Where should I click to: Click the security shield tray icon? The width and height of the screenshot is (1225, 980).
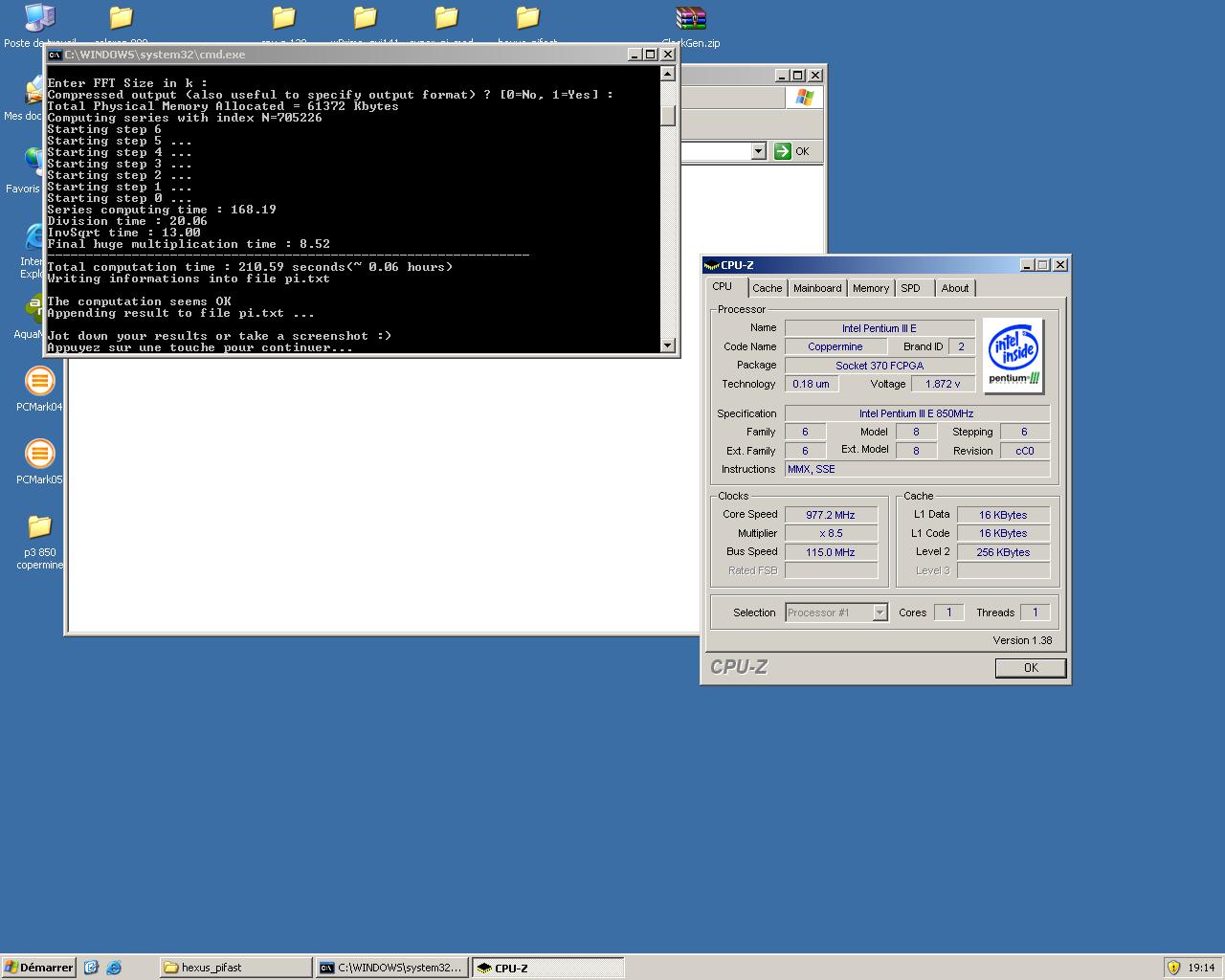coord(1174,968)
